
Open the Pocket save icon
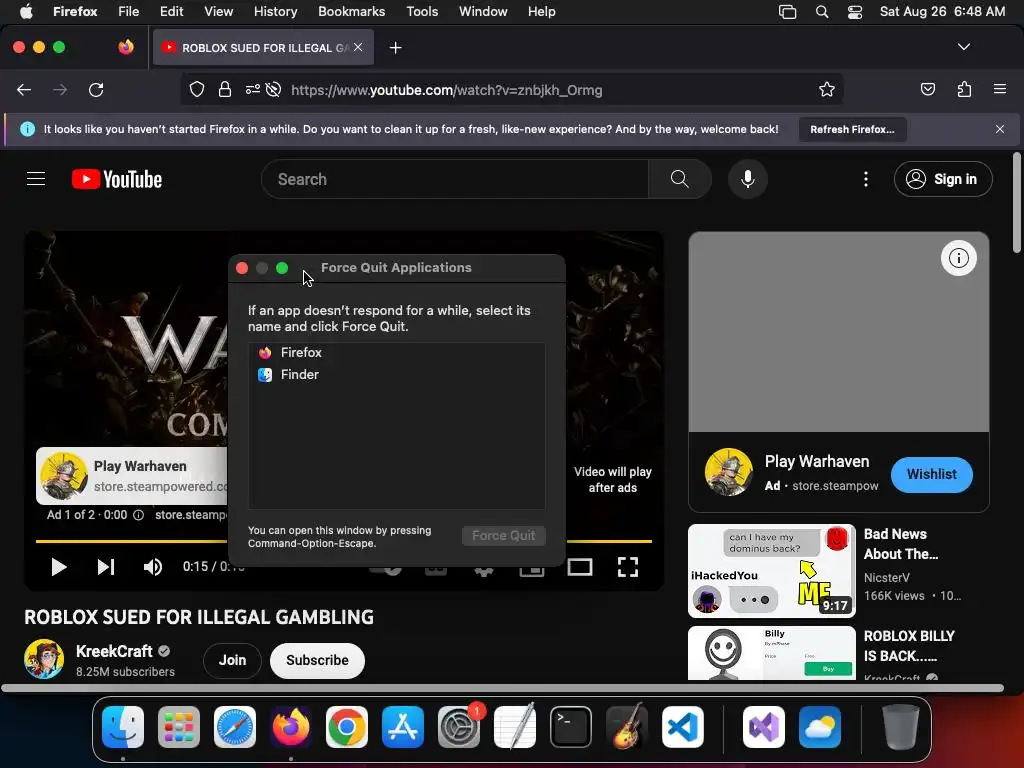coord(927,89)
